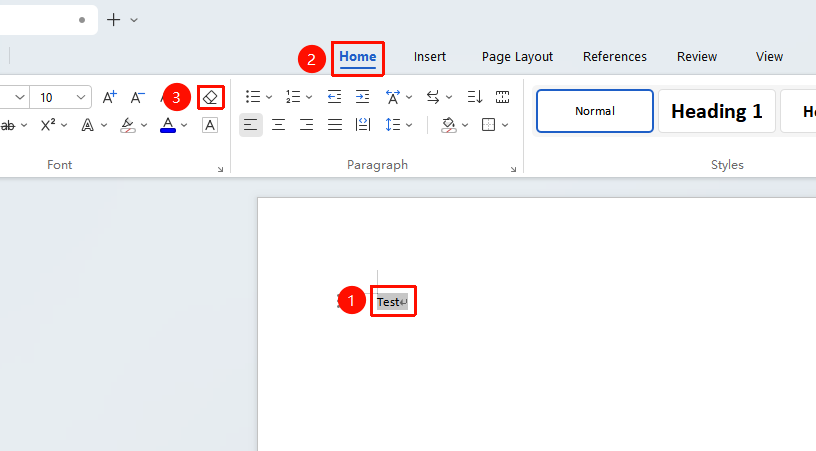
Task: Expand superscript options arrow
Action: coord(64,125)
